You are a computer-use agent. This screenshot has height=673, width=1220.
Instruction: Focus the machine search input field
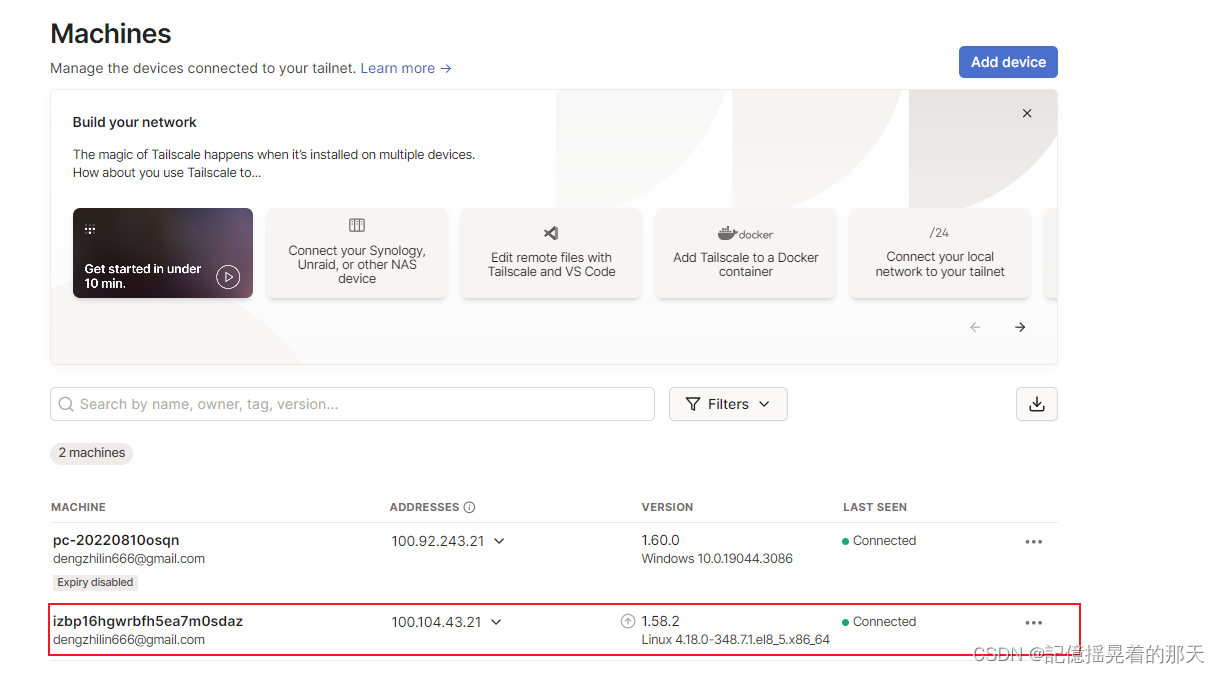click(x=352, y=404)
